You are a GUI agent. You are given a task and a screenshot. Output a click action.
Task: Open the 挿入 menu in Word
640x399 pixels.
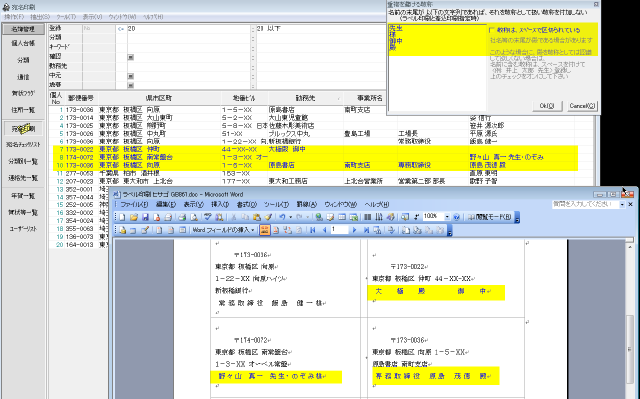(220, 204)
